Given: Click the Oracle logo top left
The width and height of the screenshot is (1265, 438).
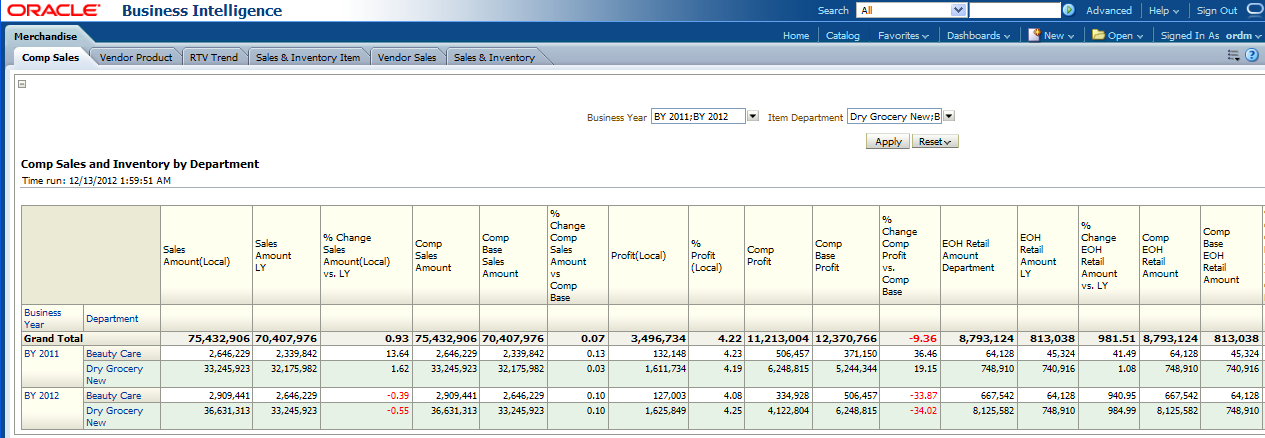Looking at the screenshot, I should pyautogui.click(x=51, y=11).
